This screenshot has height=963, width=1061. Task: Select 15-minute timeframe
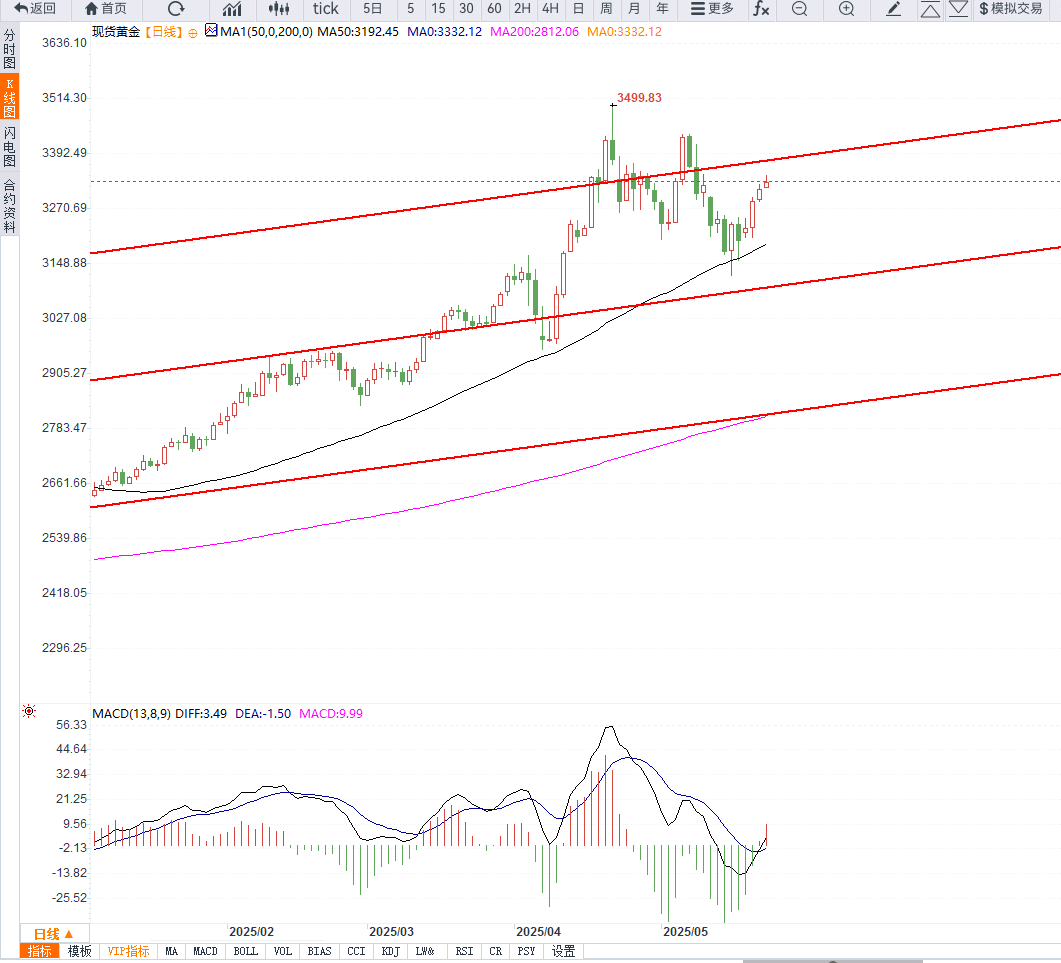click(x=438, y=9)
